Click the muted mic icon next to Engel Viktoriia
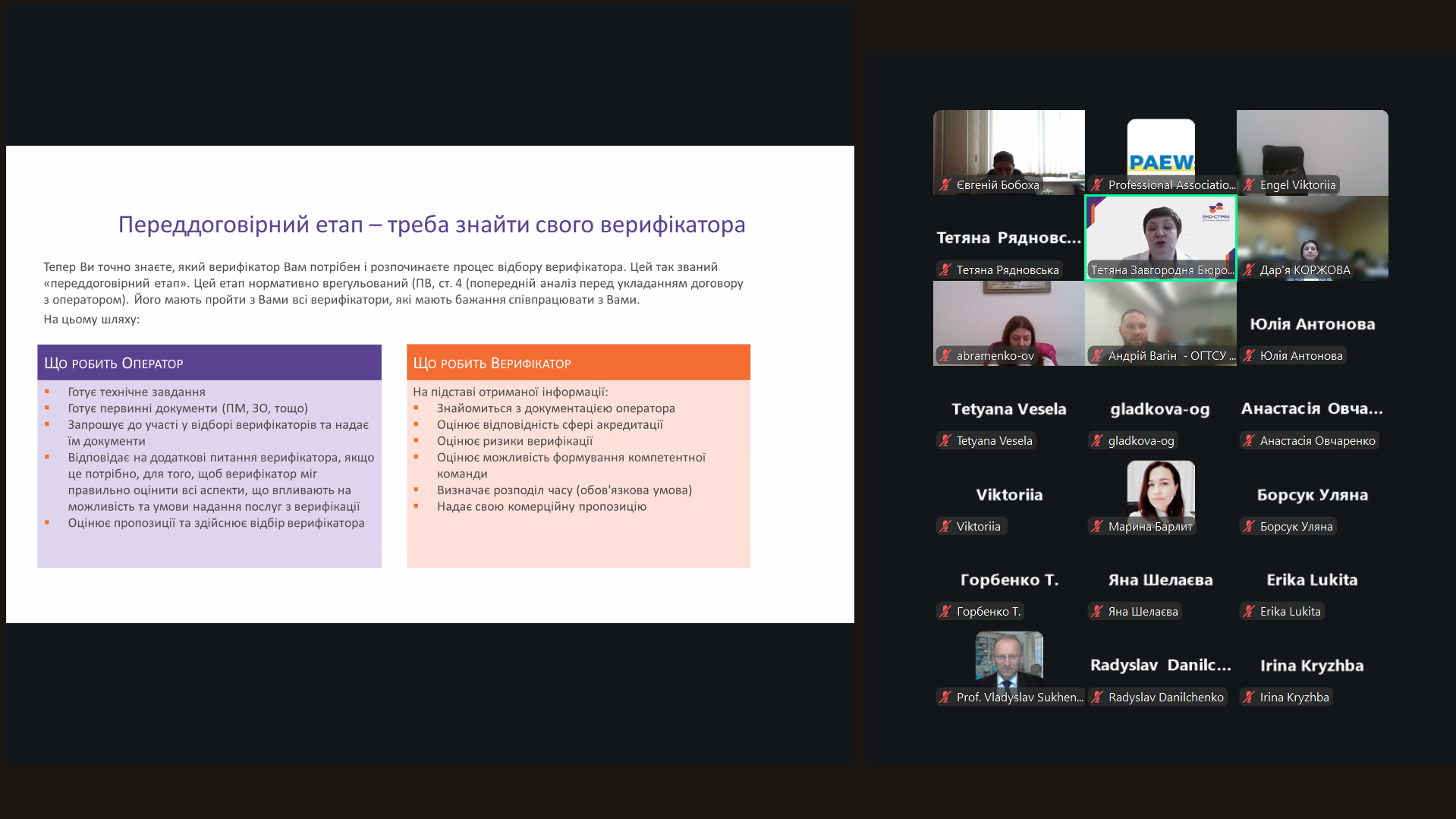Screen dimensions: 1456x819 coord(1249,184)
